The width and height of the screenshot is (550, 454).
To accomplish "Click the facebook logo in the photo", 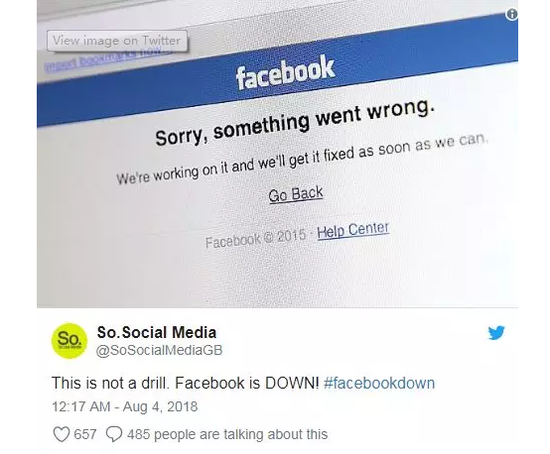I will pyautogui.click(x=285, y=73).
